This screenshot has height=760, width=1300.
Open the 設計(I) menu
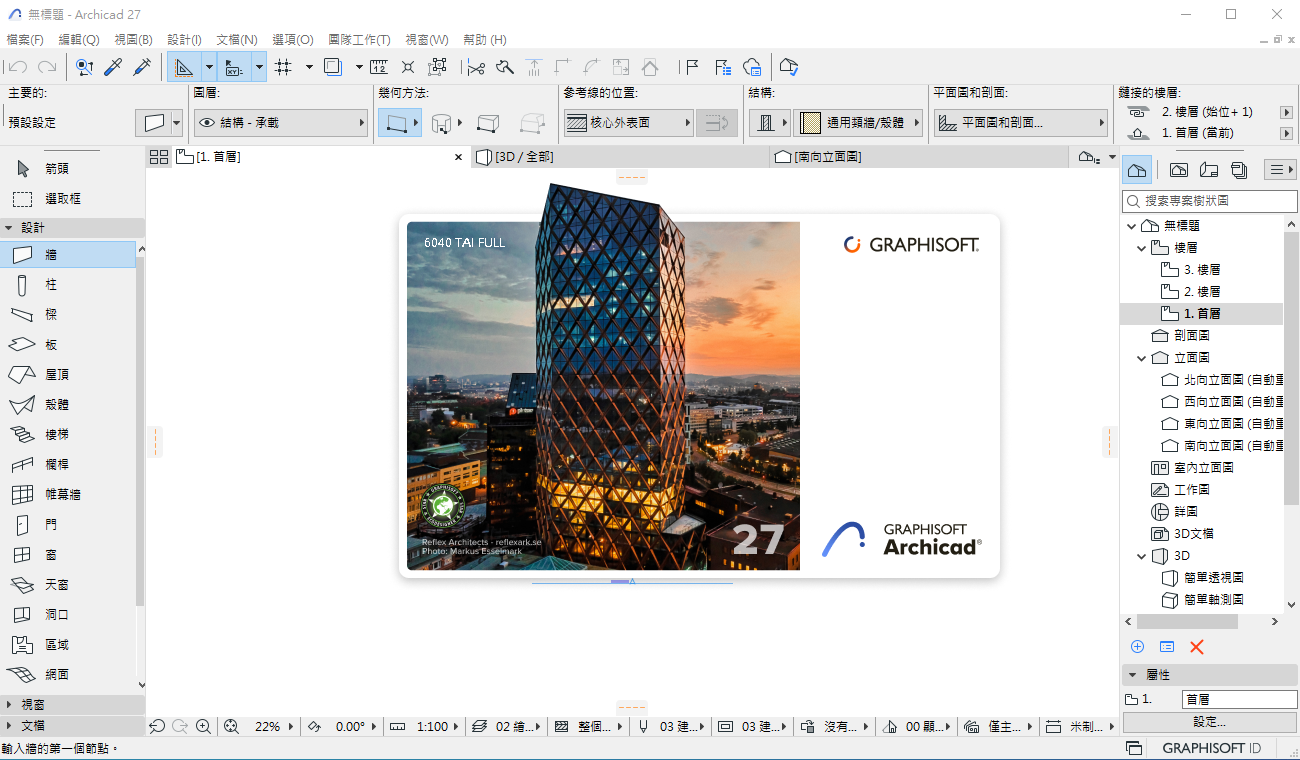[x=184, y=39]
